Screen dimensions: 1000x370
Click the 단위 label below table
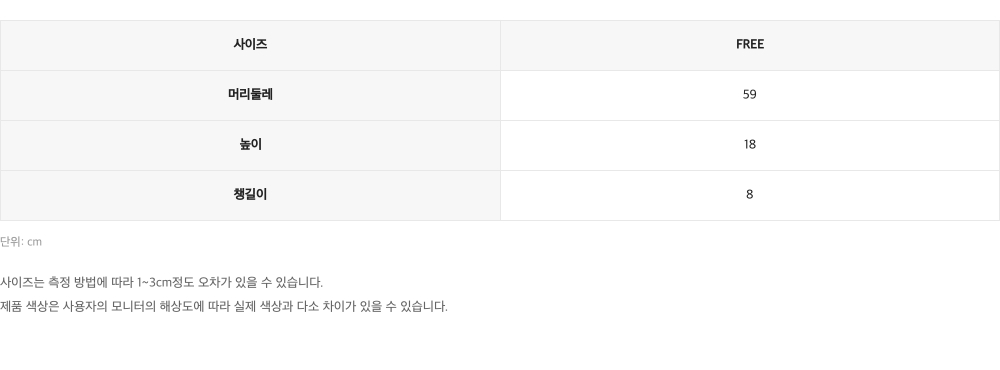tap(11, 242)
